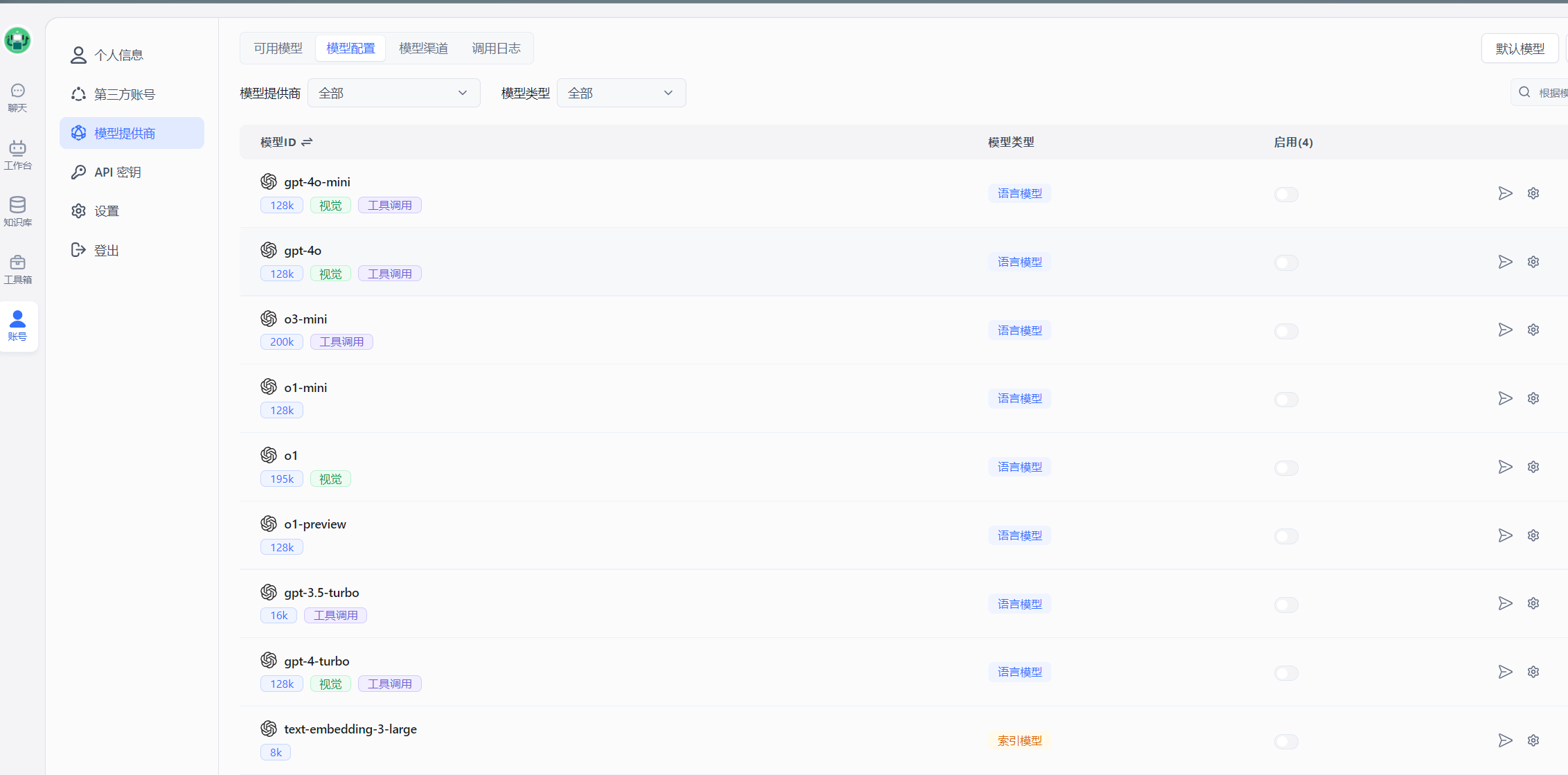
Task: Test gpt-4o with send icon
Action: (x=1505, y=262)
